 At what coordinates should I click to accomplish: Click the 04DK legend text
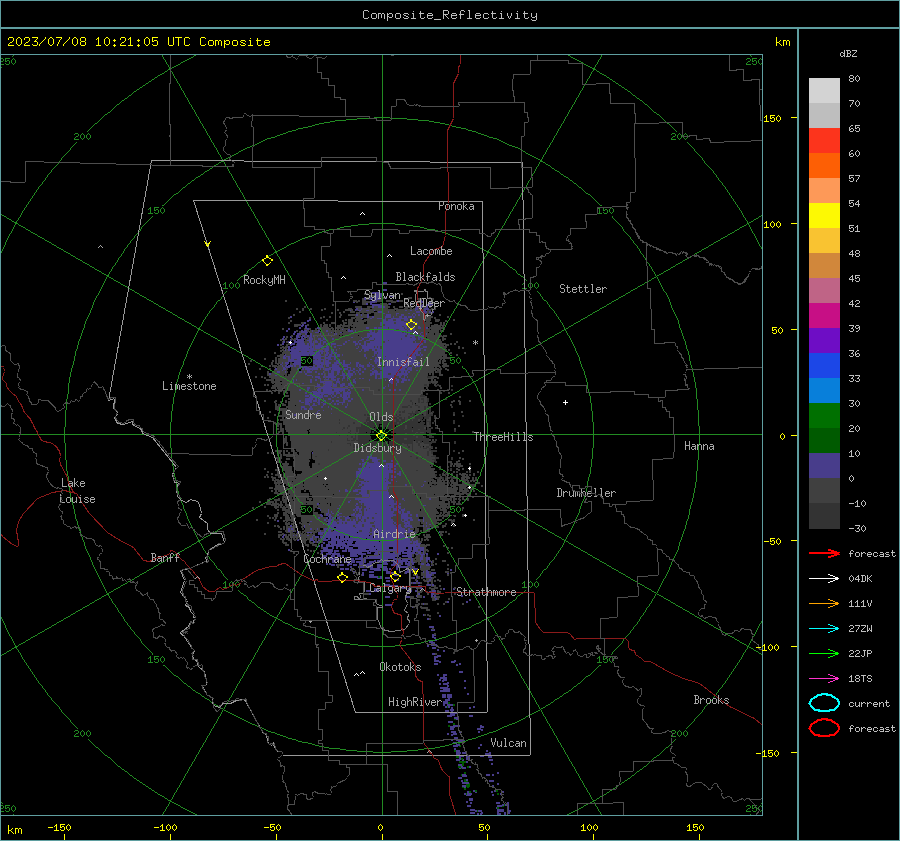[860, 579]
